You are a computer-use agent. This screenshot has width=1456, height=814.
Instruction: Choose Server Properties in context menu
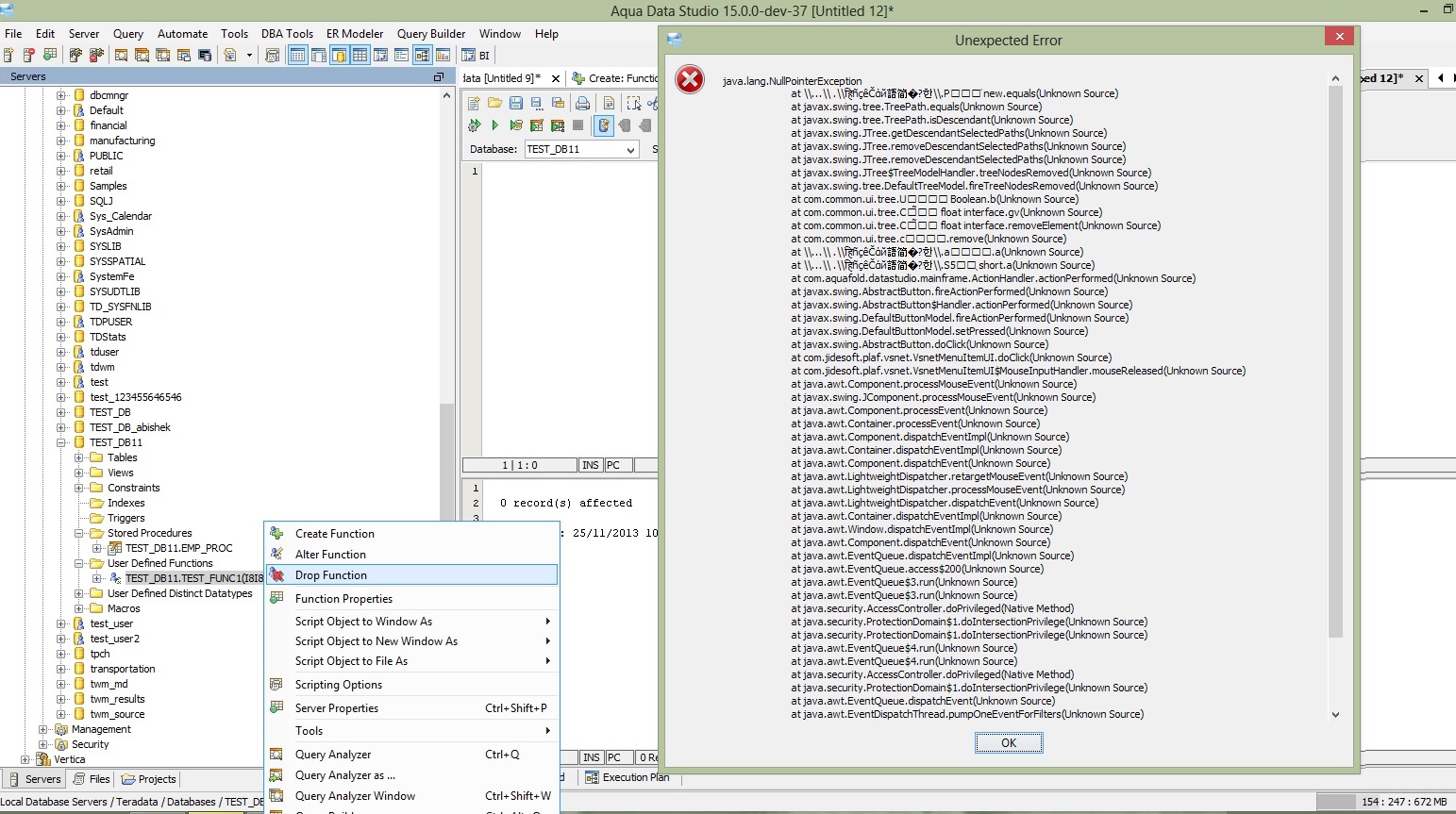pyautogui.click(x=412, y=707)
